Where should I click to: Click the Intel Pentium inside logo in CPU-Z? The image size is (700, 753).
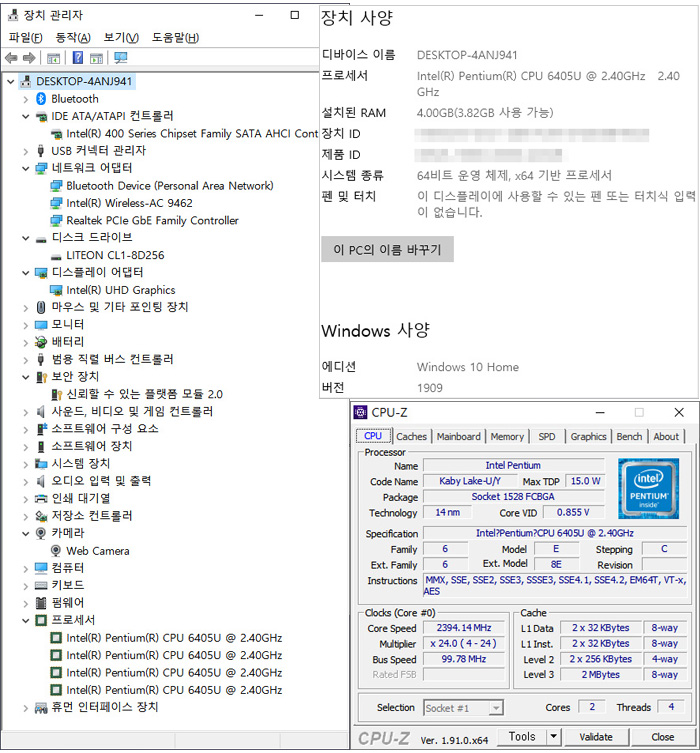[x=649, y=488]
